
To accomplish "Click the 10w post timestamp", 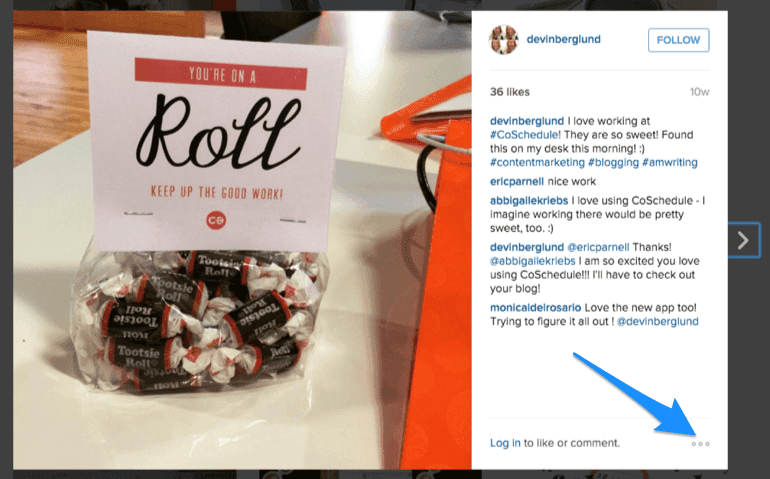I will [699, 92].
